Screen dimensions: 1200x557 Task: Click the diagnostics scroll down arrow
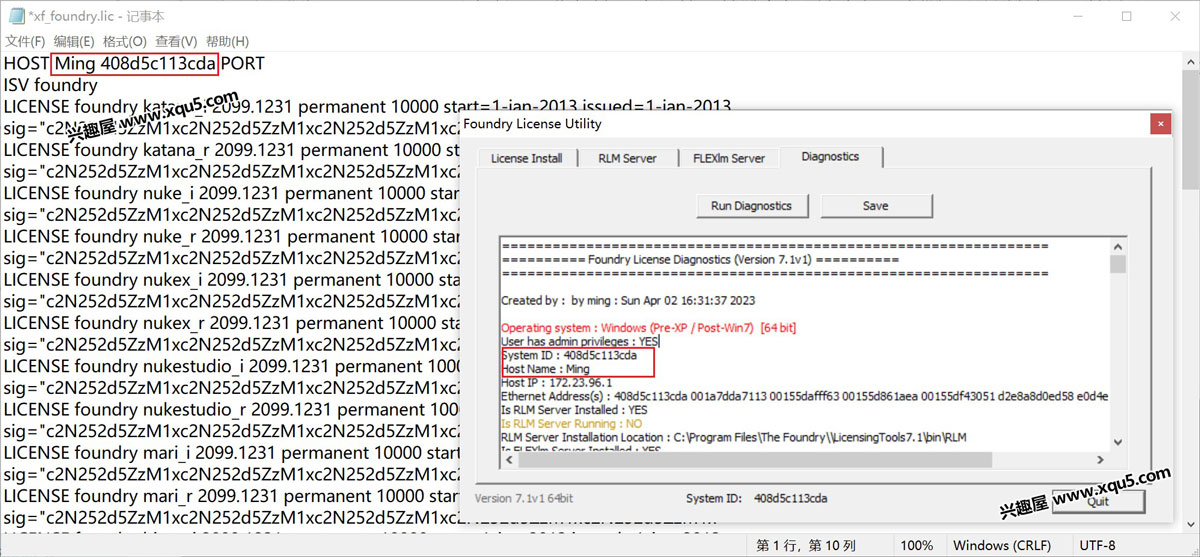[x=1118, y=444]
